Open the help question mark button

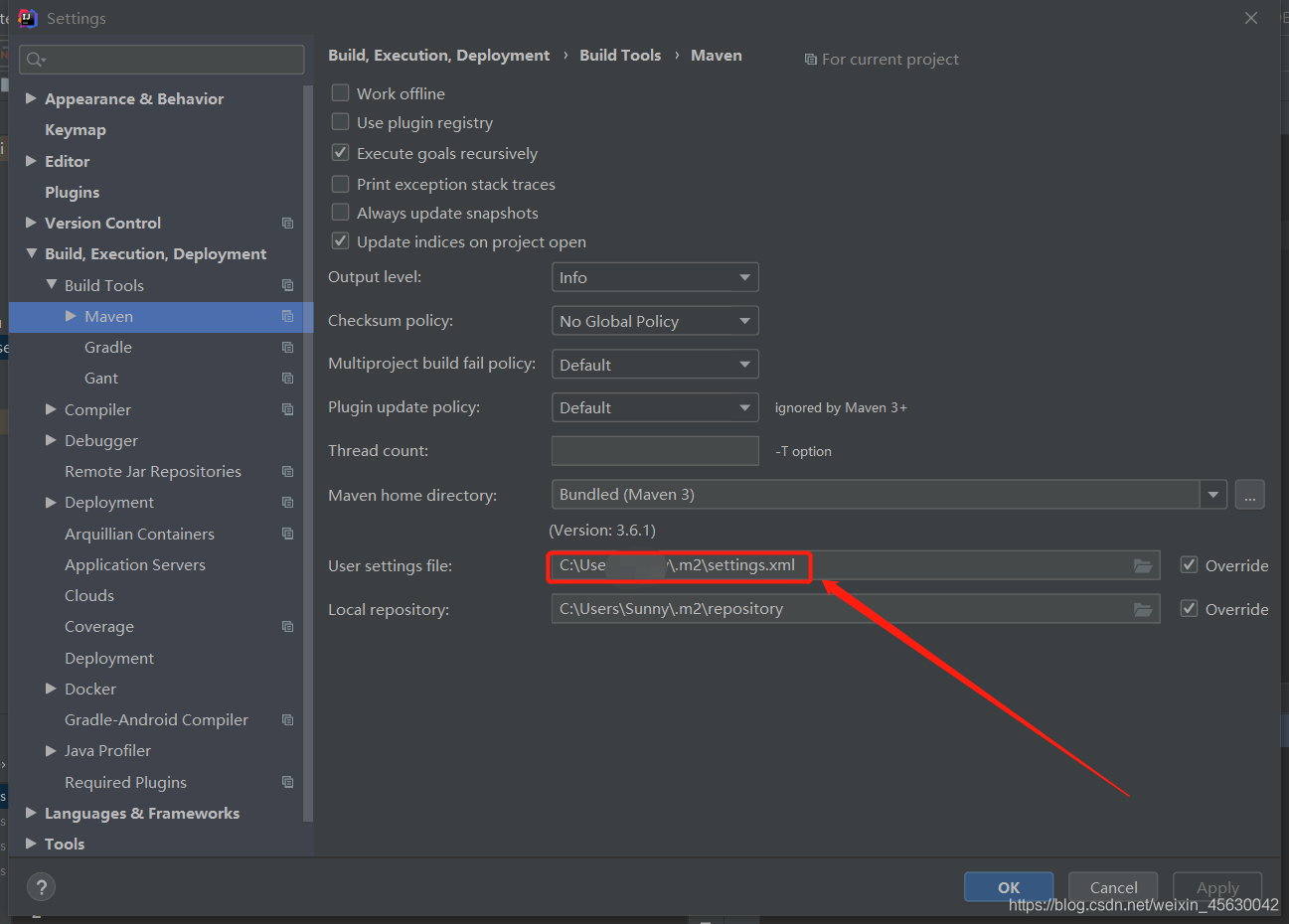tap(41, 887)
